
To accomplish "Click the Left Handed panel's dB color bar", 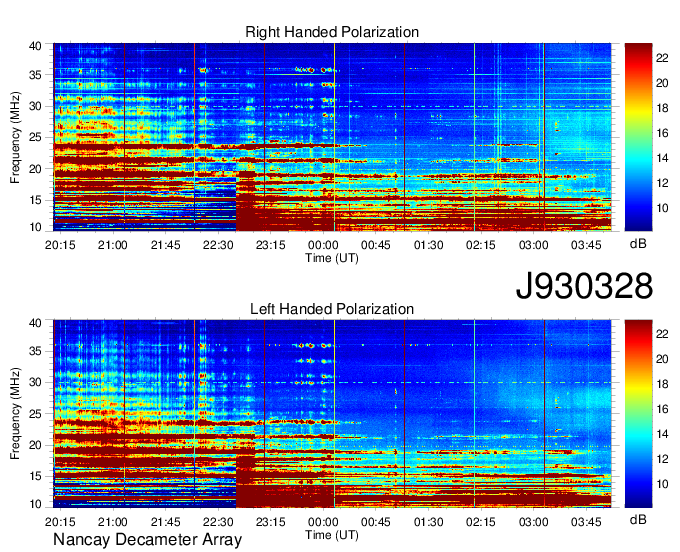I will coord(638,414).
